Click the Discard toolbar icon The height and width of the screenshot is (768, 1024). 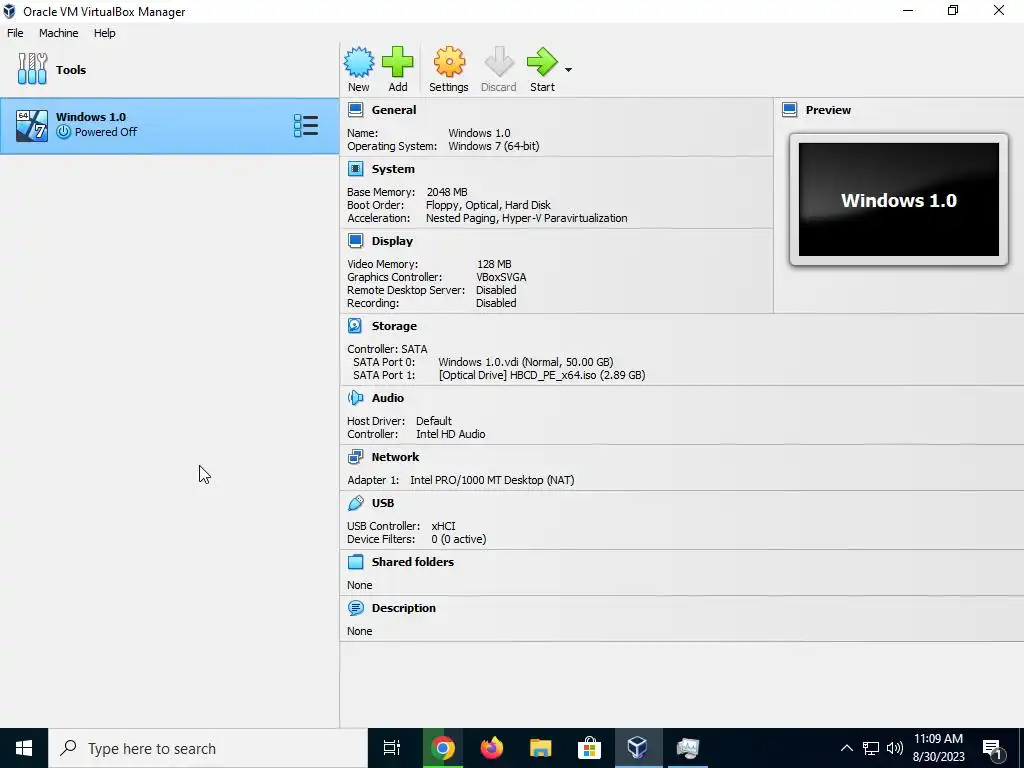point(499,62)
